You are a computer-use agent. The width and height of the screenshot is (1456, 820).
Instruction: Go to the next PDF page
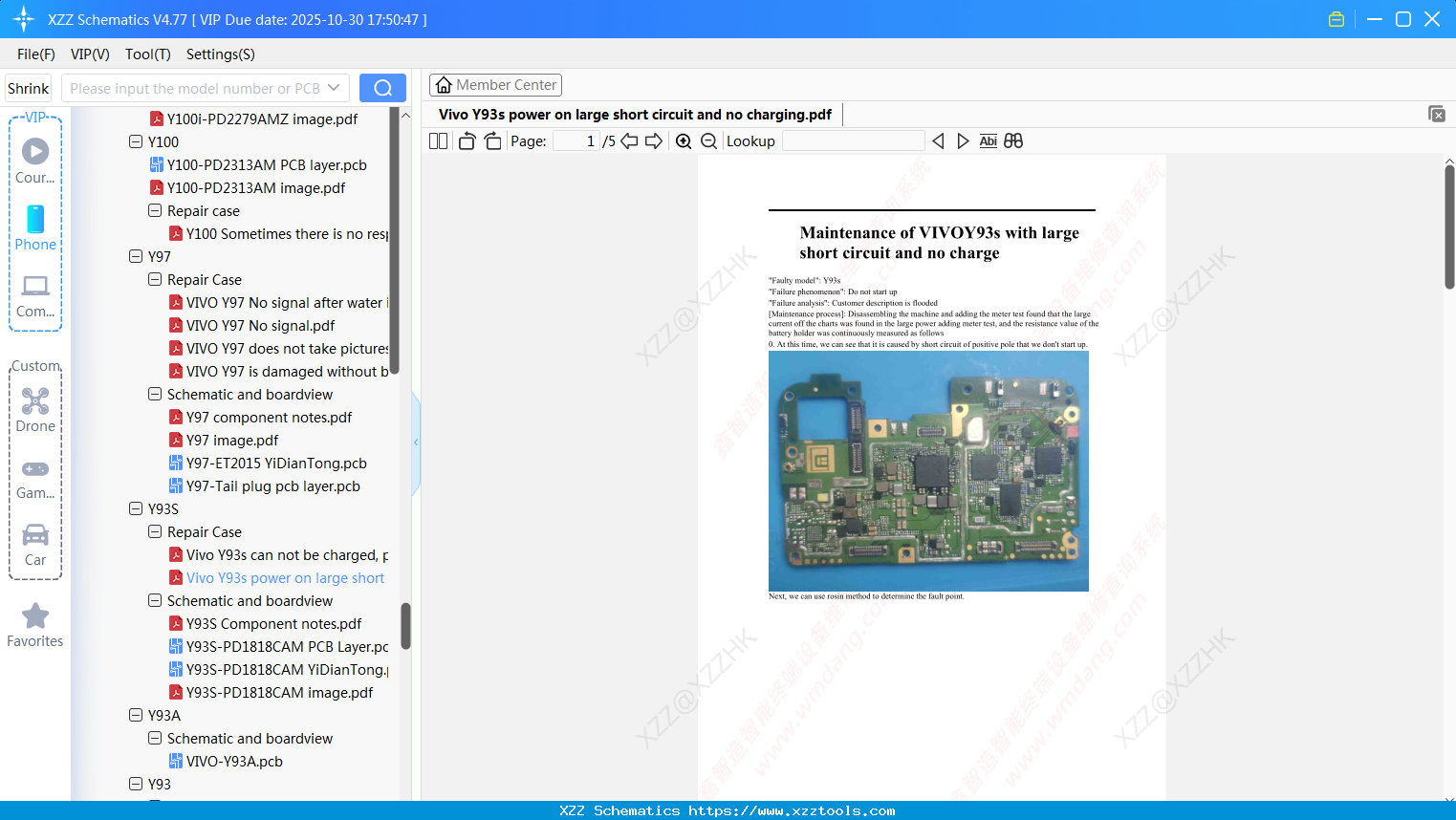pos(654,141)
